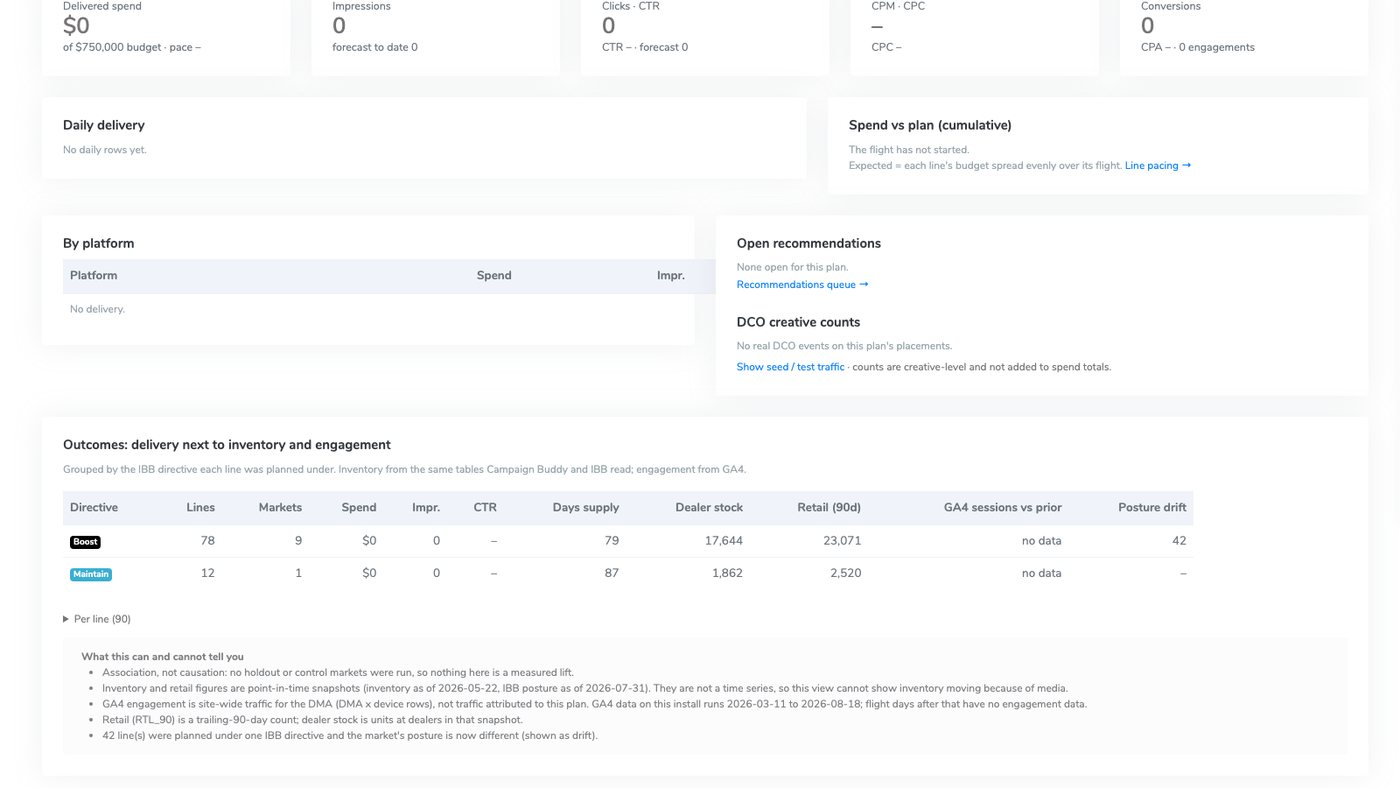Click the Daily delivery heading
This screenshot has height=788, width=1400.
tap(104, 125)
